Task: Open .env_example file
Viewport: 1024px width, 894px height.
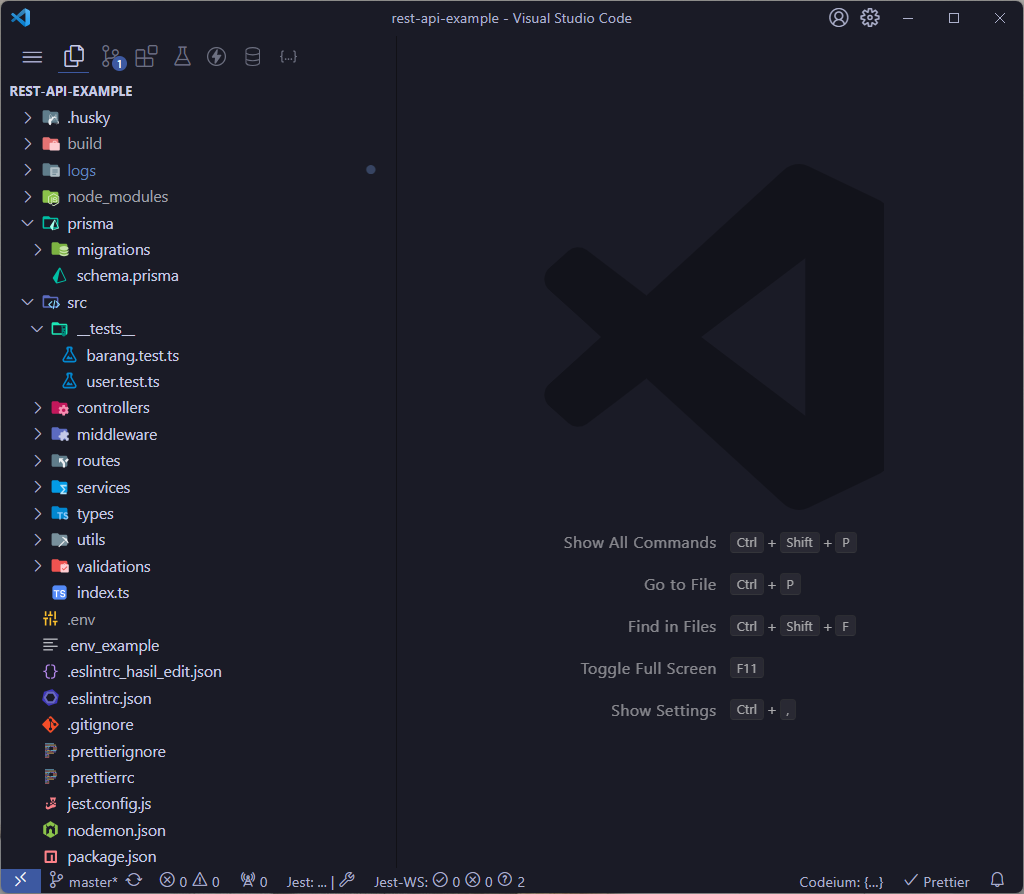Action: [x=199, y=645]
